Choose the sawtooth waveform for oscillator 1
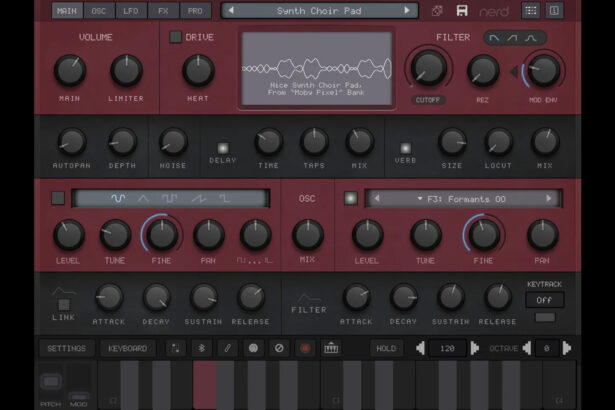This screenshot has width=615, height=410. point(198,199)
